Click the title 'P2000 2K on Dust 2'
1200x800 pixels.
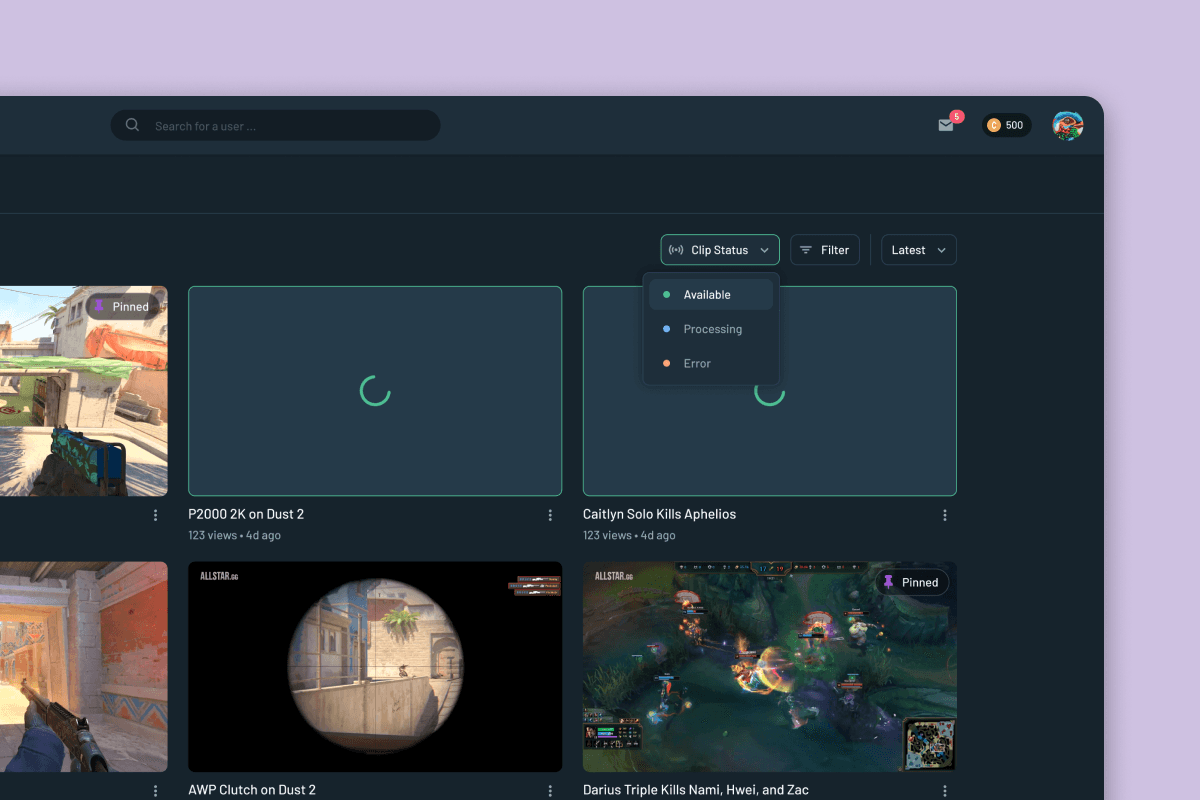[x=246, y=514]
